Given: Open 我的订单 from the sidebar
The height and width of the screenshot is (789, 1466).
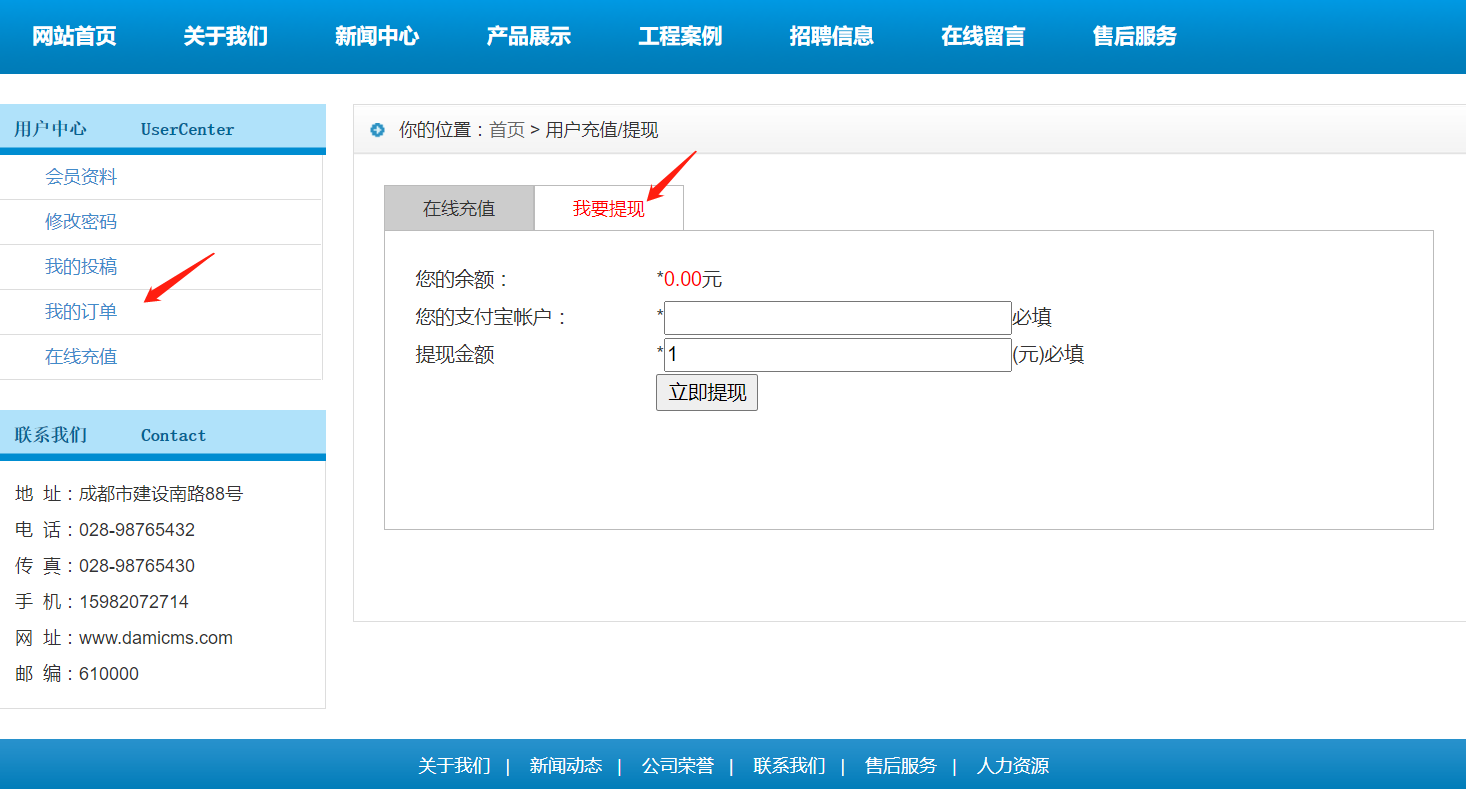Looking at the screenshot, I should 81,311.
